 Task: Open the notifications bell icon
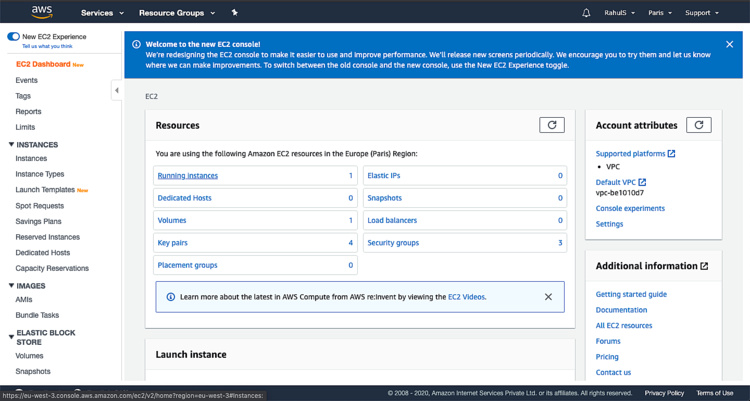(586, 13)
